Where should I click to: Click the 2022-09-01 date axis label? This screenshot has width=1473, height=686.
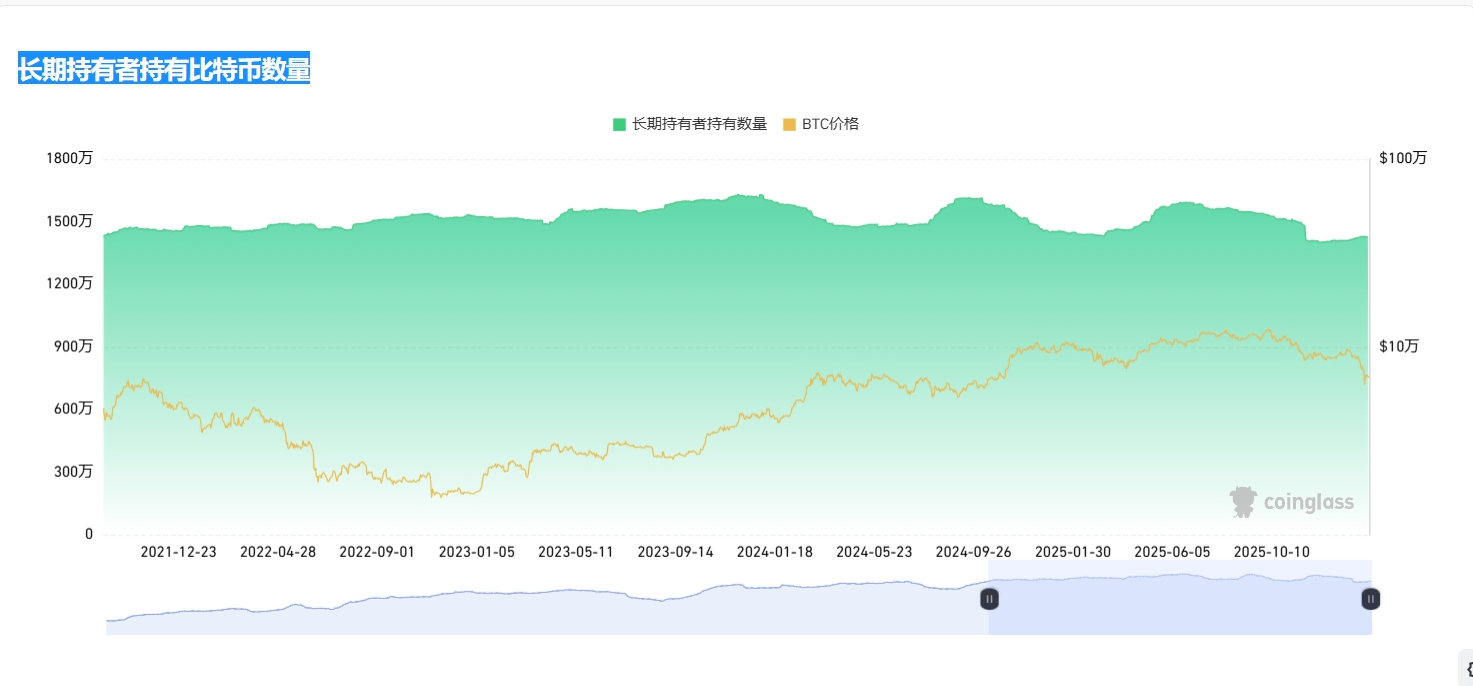[377, 552]
